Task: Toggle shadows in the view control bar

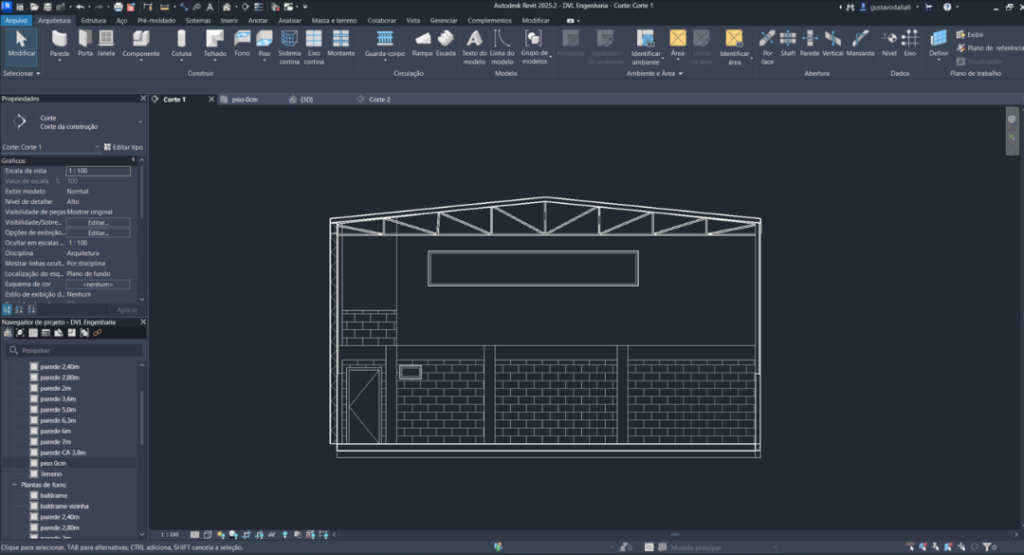Action: point(232,535)
